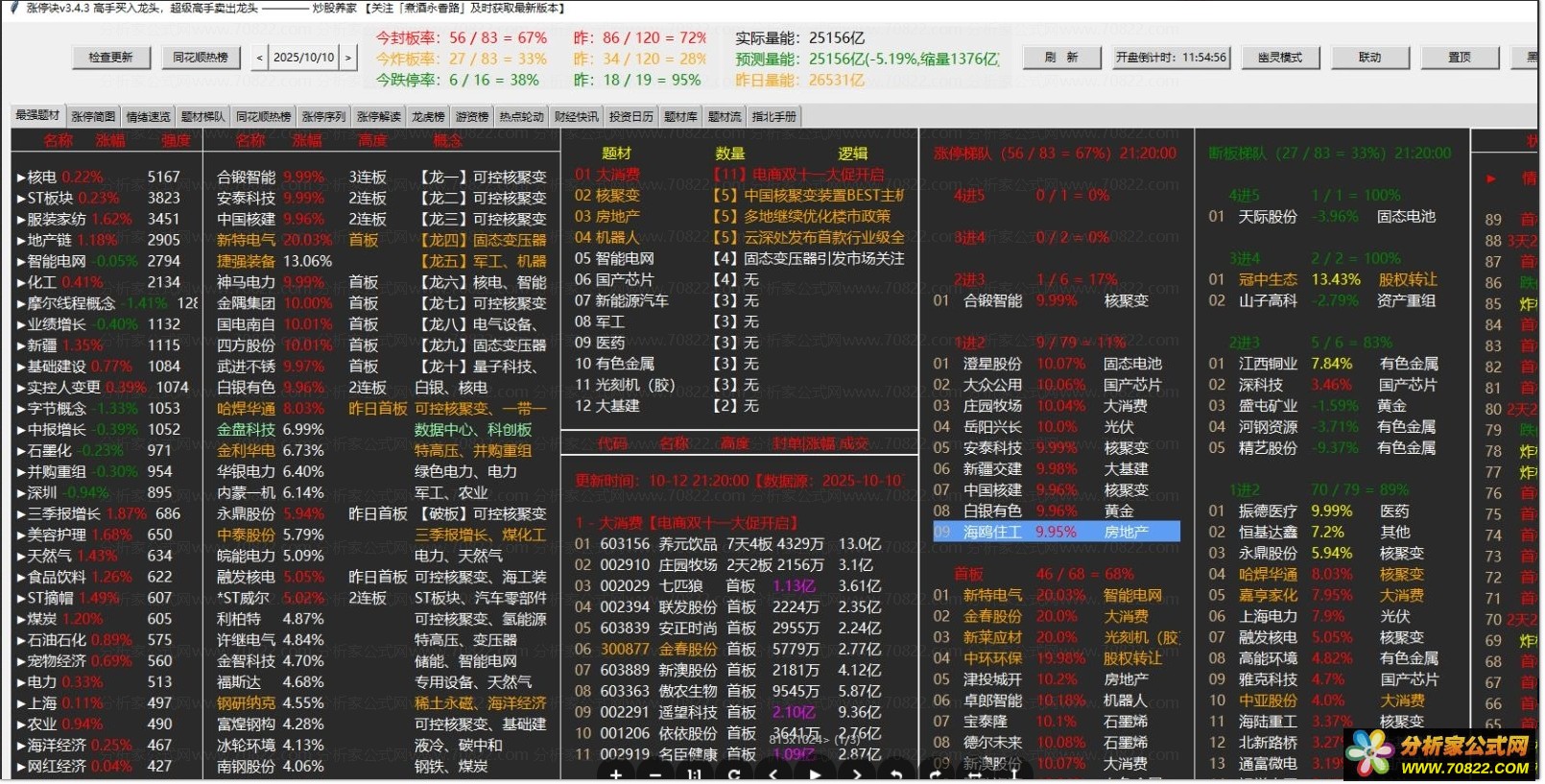Expand the 网红经济 row arrow
Image resolution: width=1545 pixels, height=784 pixels.
tap(21, 767)
